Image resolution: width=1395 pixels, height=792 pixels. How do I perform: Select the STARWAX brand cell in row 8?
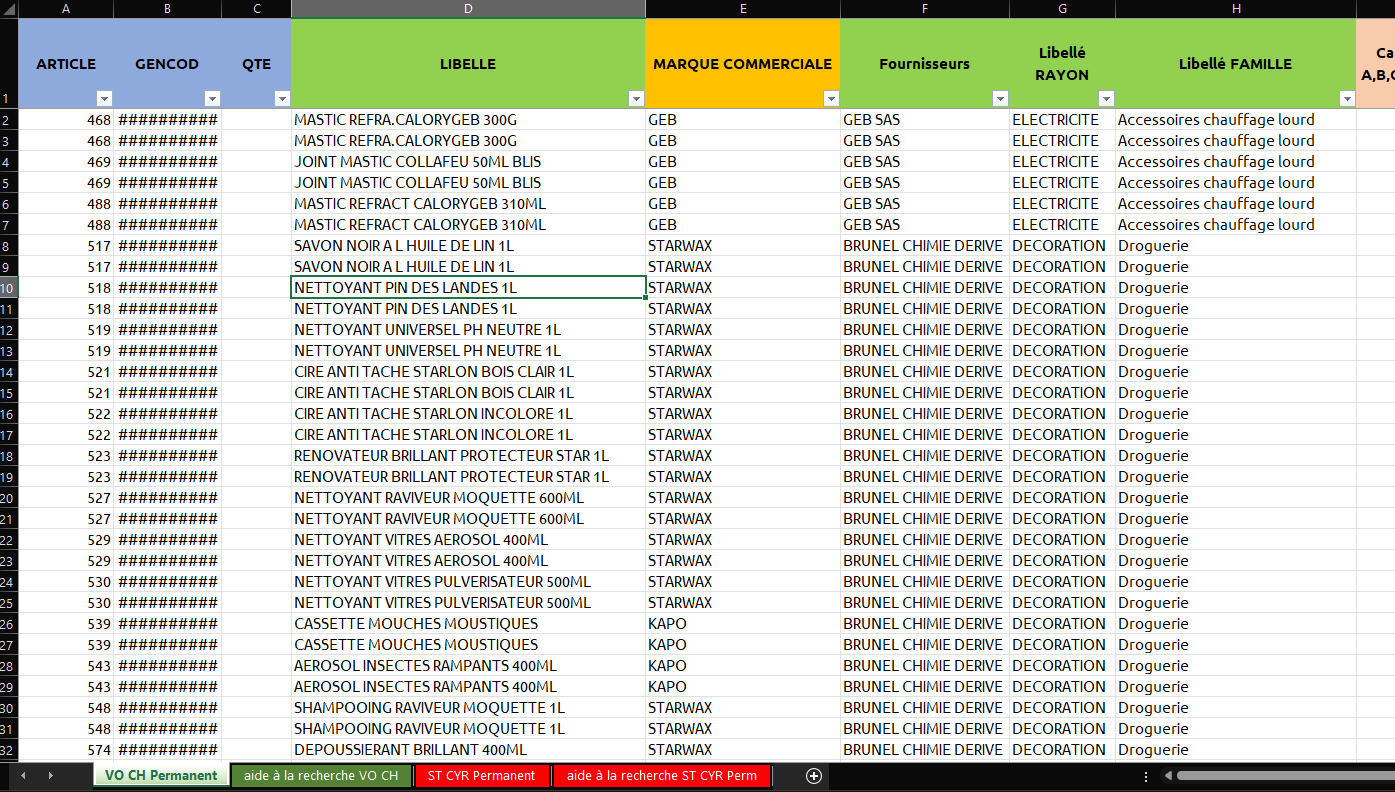(x=743, y=246)
